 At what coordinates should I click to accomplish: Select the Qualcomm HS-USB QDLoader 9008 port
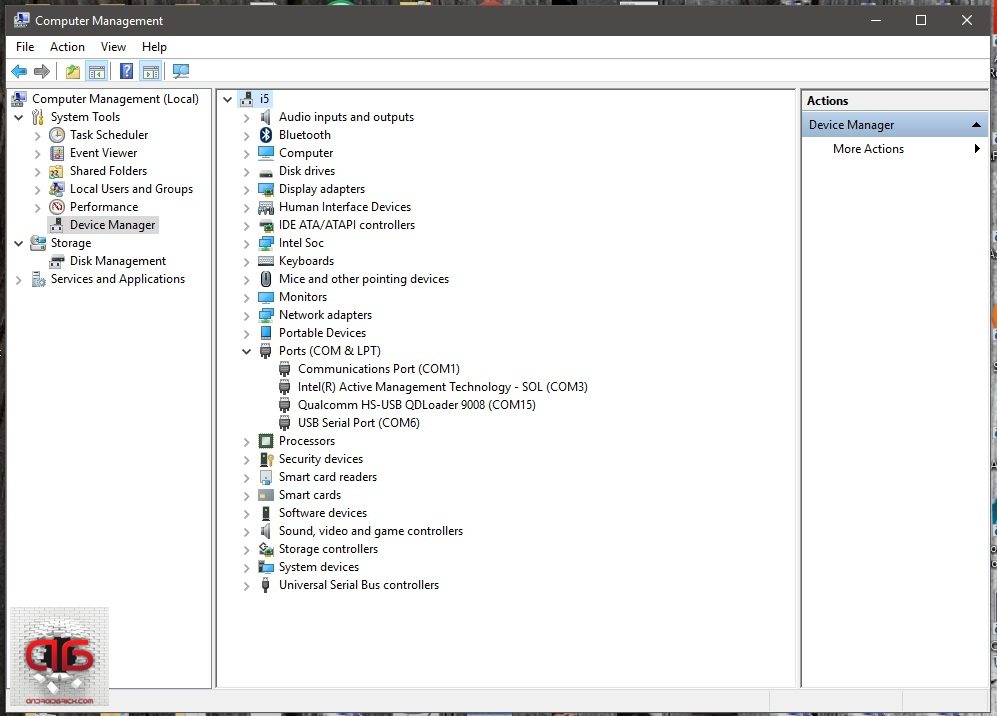click(x=416, y=405)
